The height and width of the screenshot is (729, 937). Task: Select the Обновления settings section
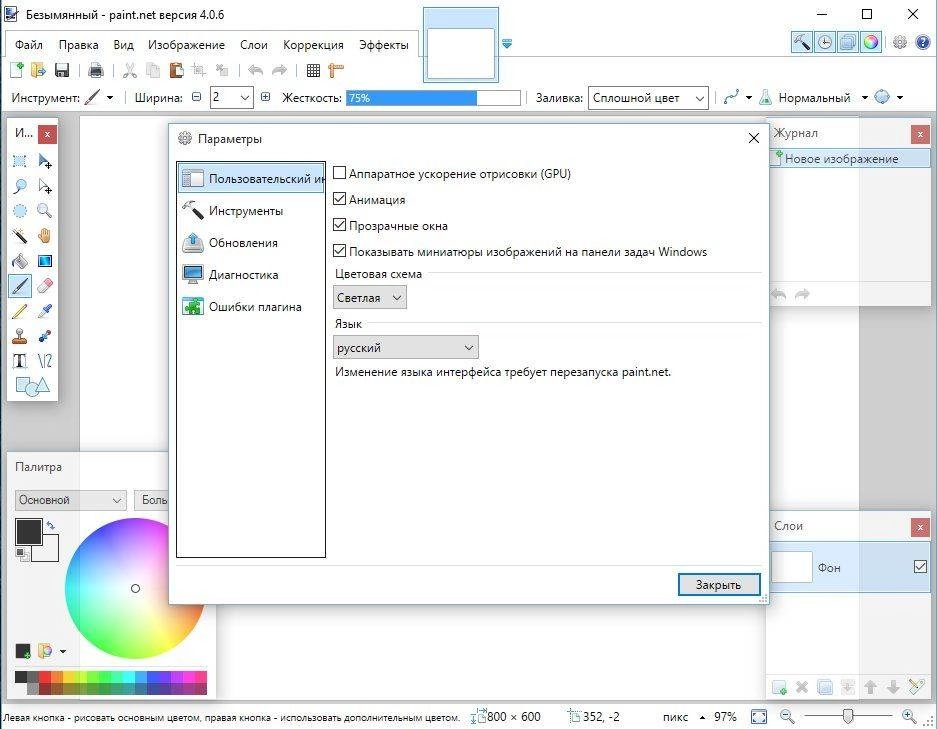251,243
